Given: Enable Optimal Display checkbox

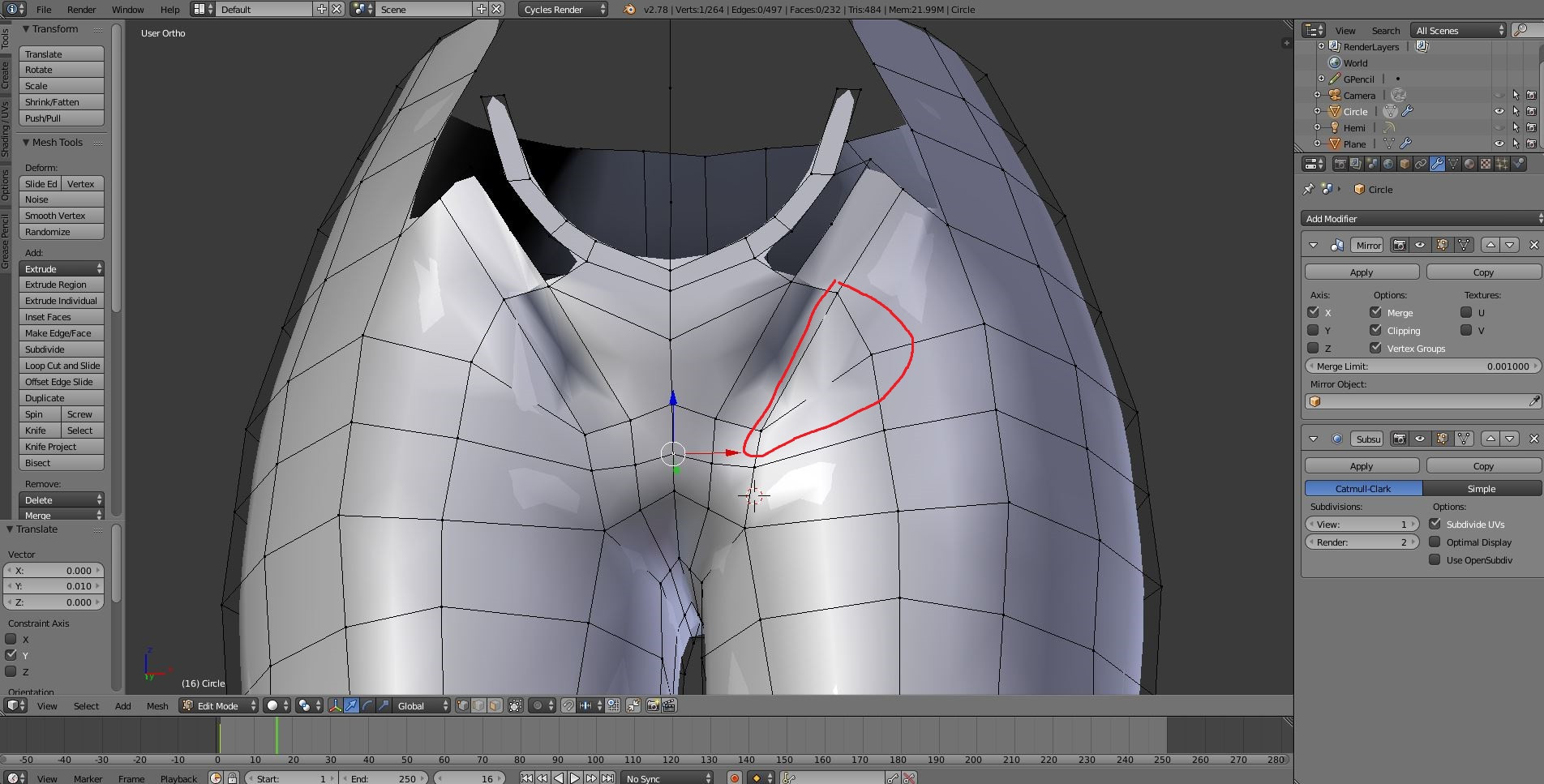Looking at the screenshot, I should click(x=1435, y=542).
